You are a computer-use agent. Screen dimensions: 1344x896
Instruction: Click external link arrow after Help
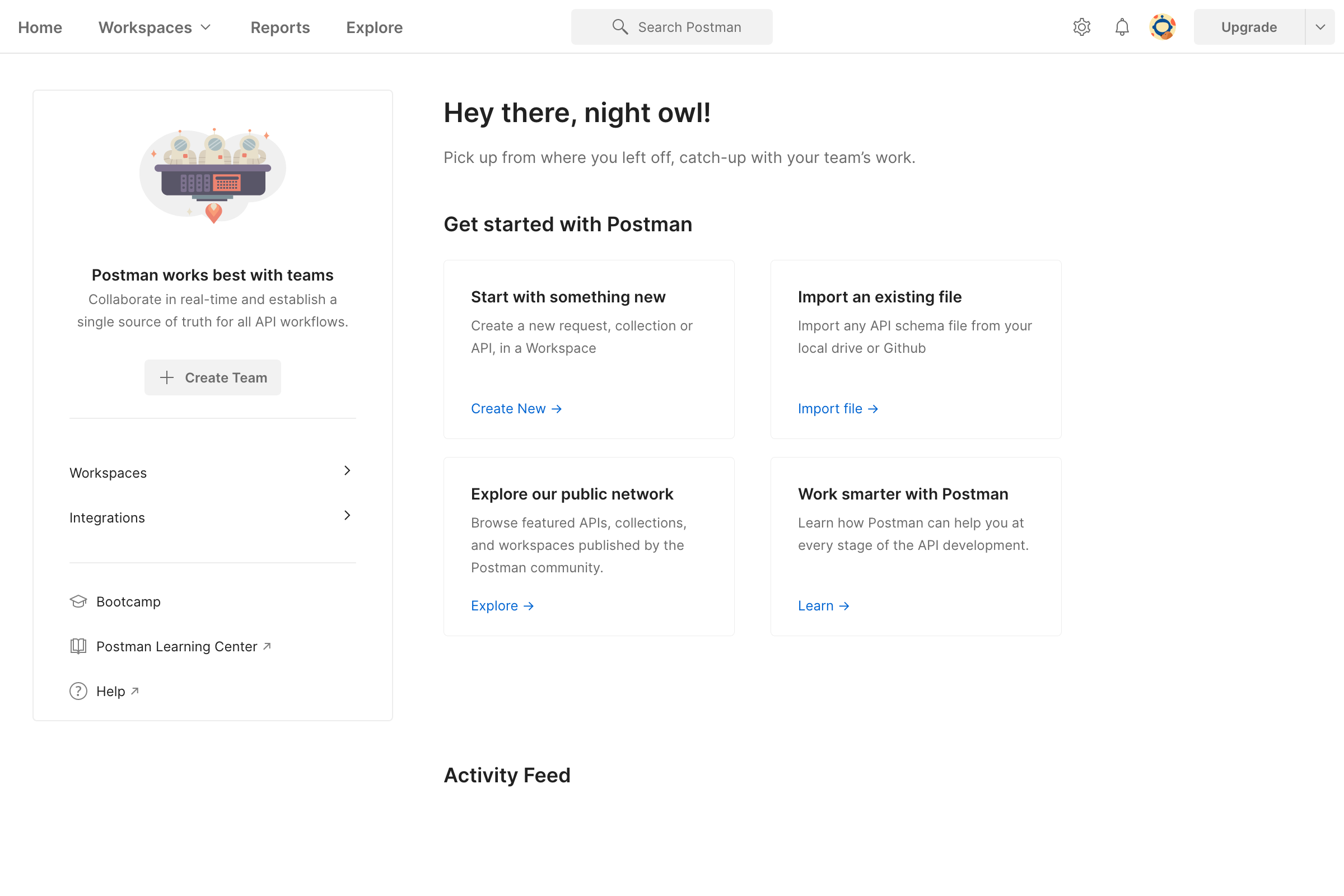[x=135, y=691]
